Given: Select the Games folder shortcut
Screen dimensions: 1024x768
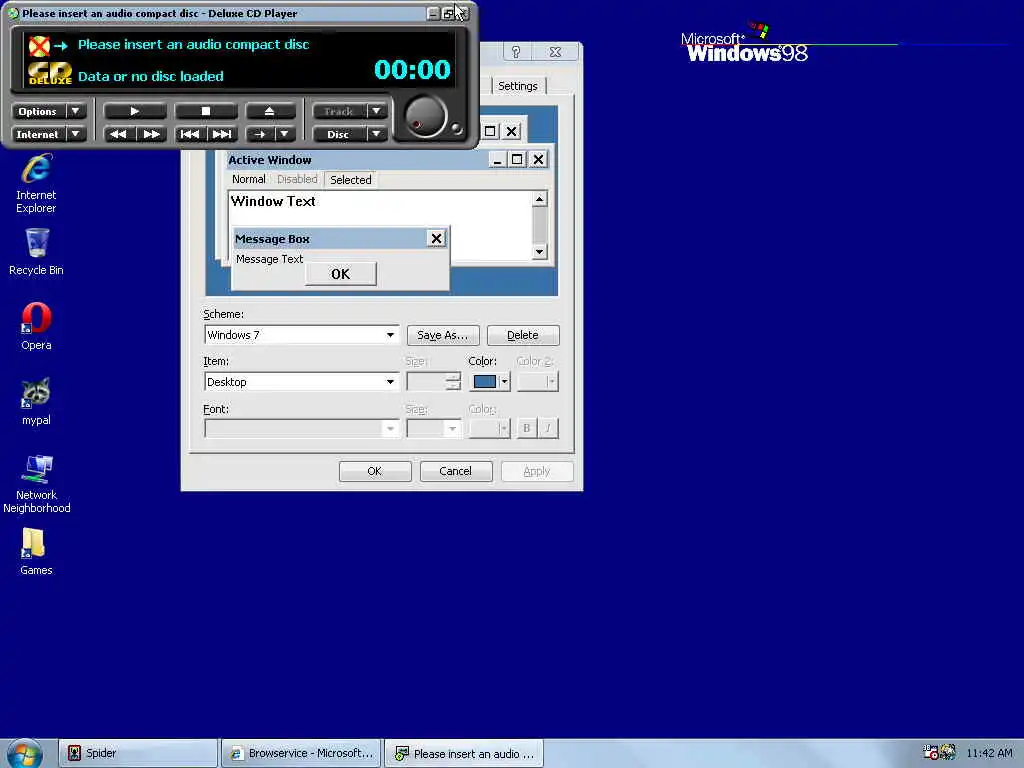Looking at the screenshot, I should click(x=36, y=552).
